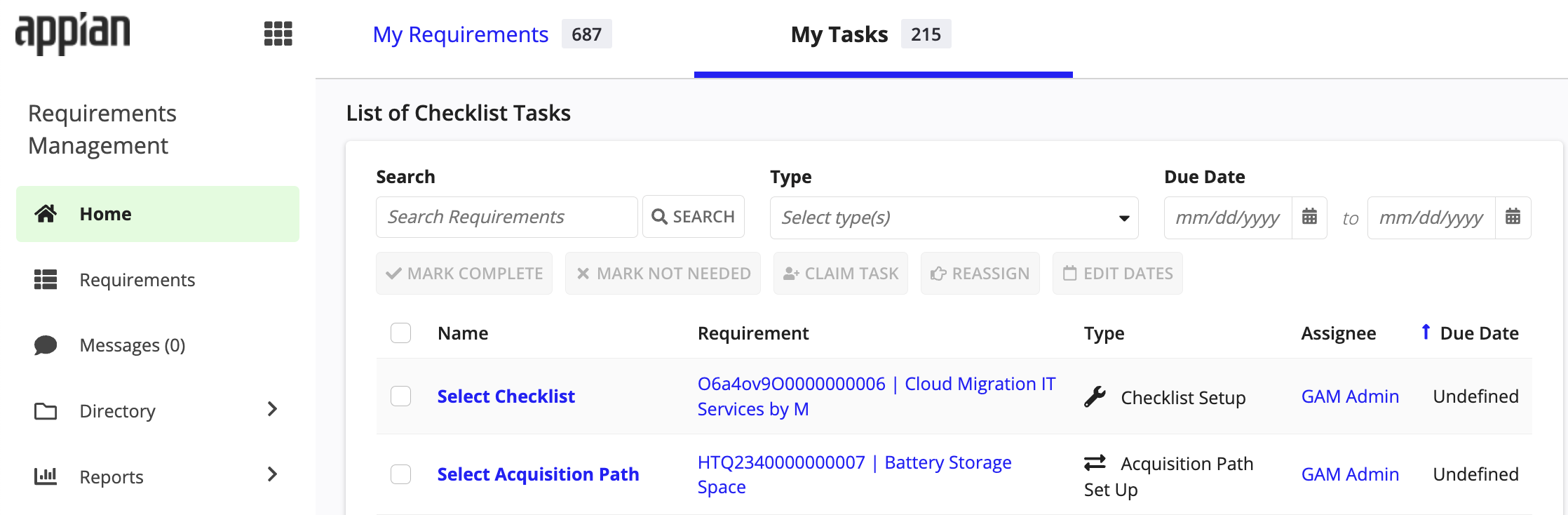This screenshot has height=515, width=1568.
Task: Open the Select Checklist task link
Action: (x=506, y=396)
